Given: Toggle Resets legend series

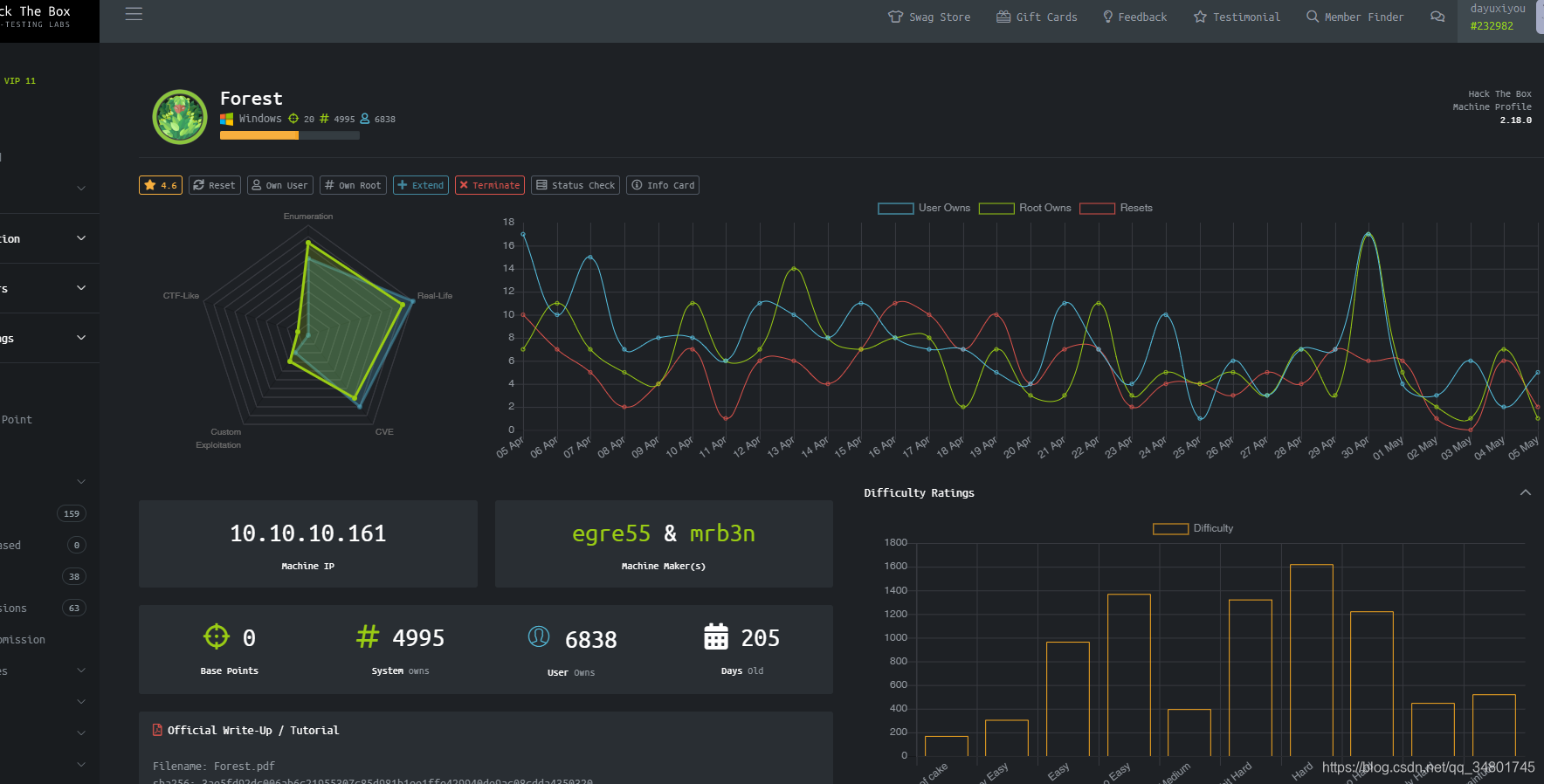Looking at the screenshot, I should 1116,208.
